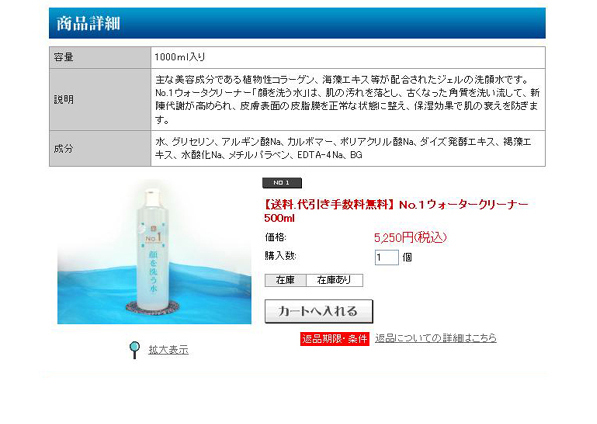The width and height of the screenshot is (597, 424).
Task: Click the 在庫 stock label cell
Action: coord(285,280)
